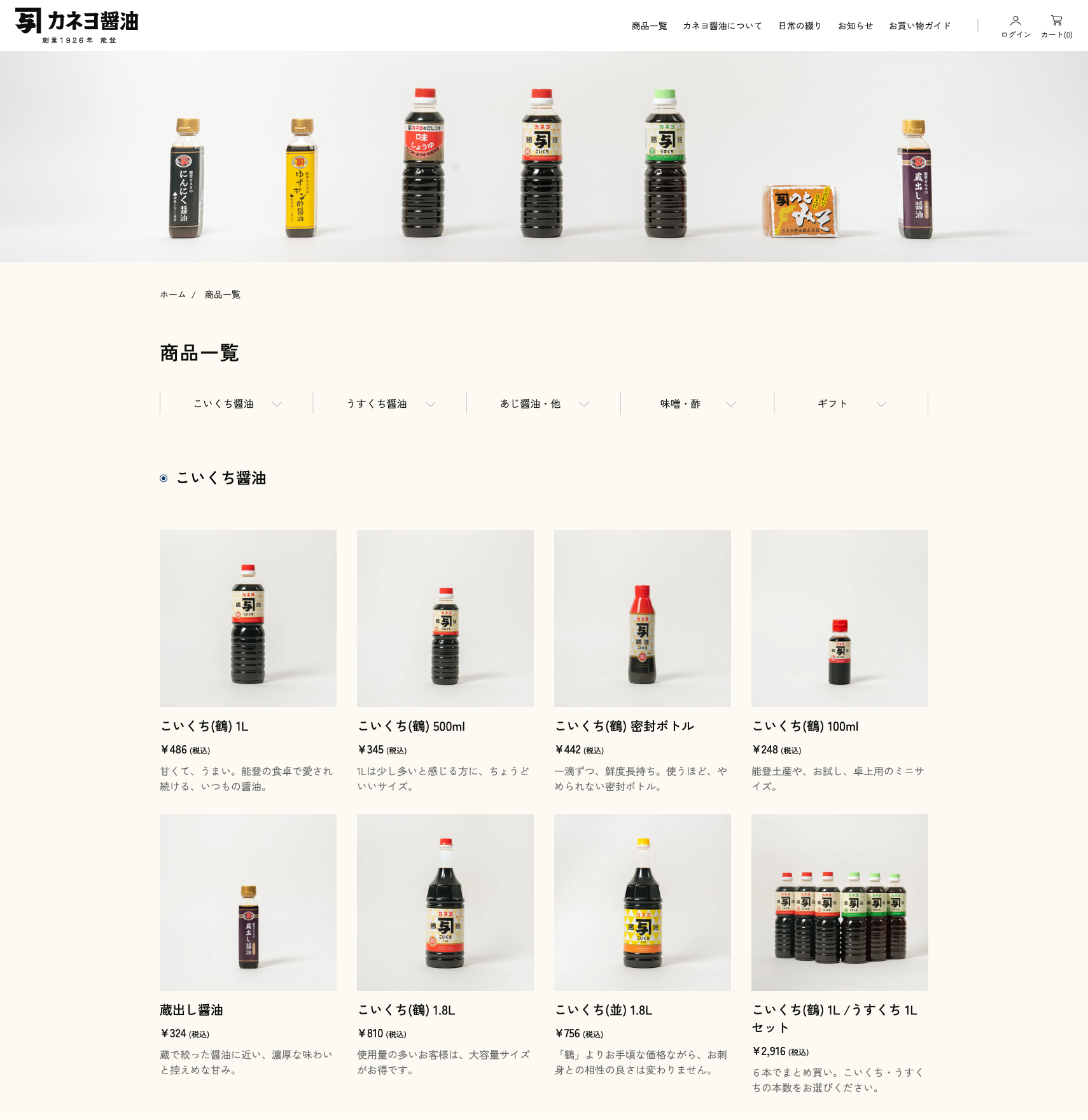Click the 味しょうゆ bottle in the banner
The height and width of the screenshot is (1120, 1088).
[x=423, y=163]
